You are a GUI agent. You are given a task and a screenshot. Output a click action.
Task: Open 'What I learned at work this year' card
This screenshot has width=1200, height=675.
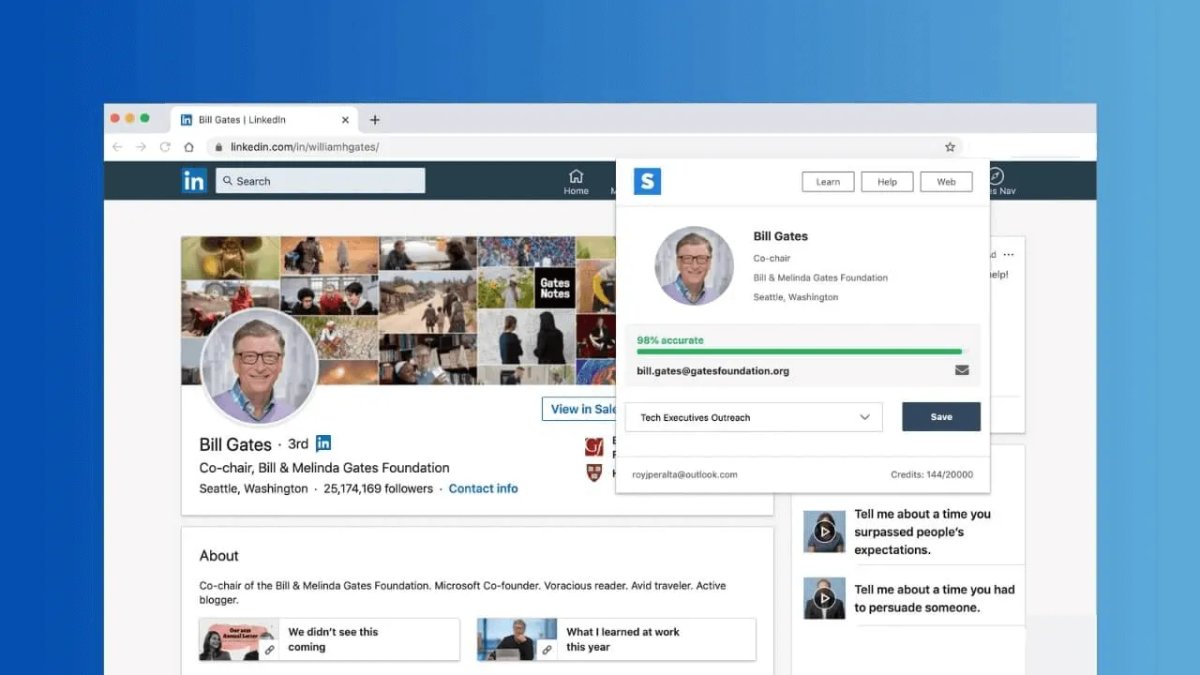click(616, 639)
